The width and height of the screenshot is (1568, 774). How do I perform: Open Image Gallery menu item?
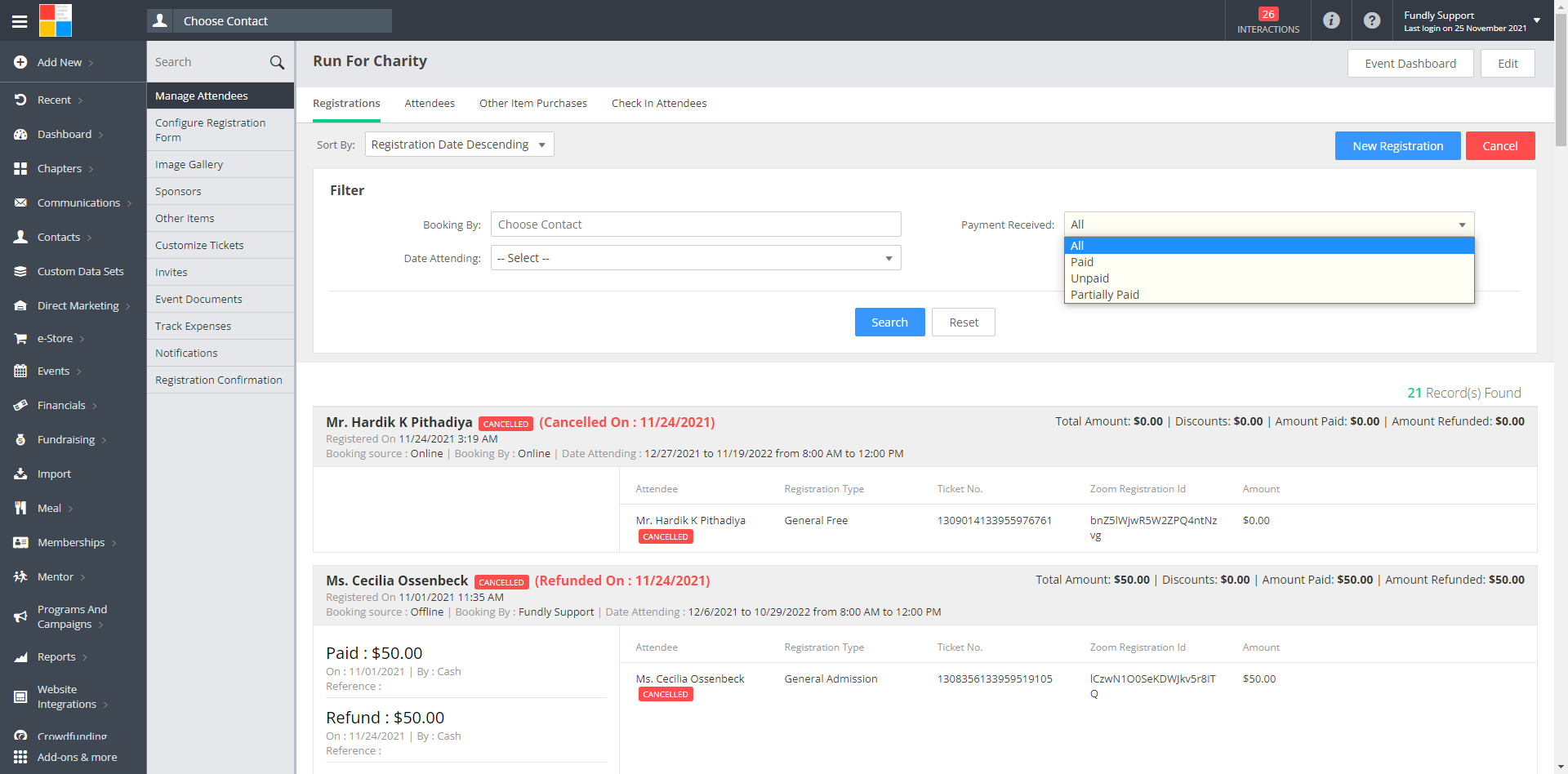[220, 164]
